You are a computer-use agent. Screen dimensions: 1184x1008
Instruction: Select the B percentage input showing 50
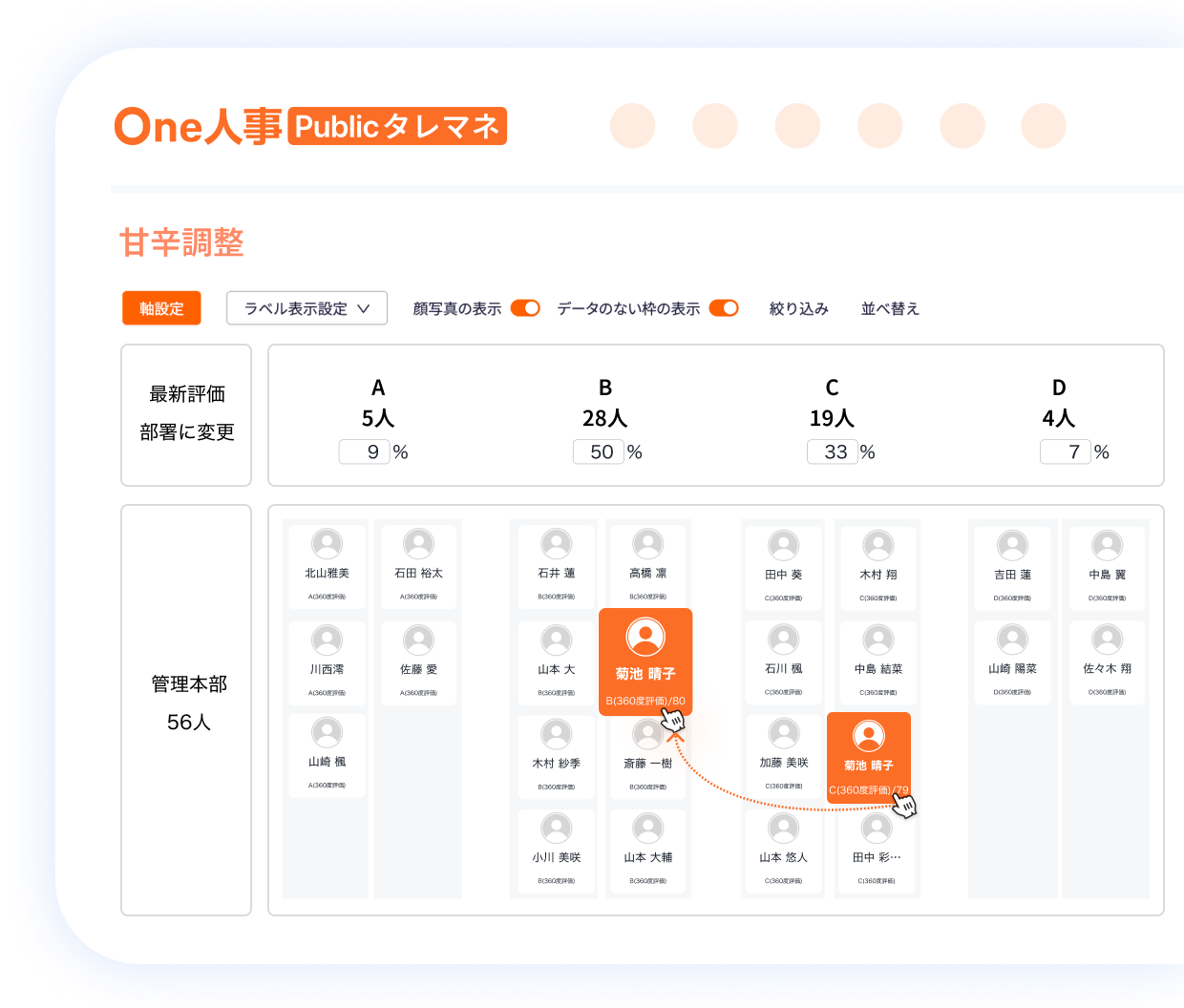599,451
